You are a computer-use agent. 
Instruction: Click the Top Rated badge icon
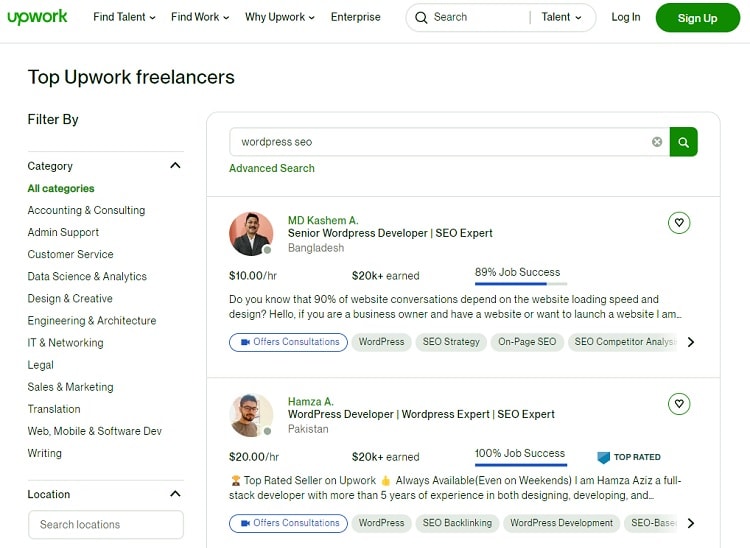pyautogui.click(x=604, y=457)
